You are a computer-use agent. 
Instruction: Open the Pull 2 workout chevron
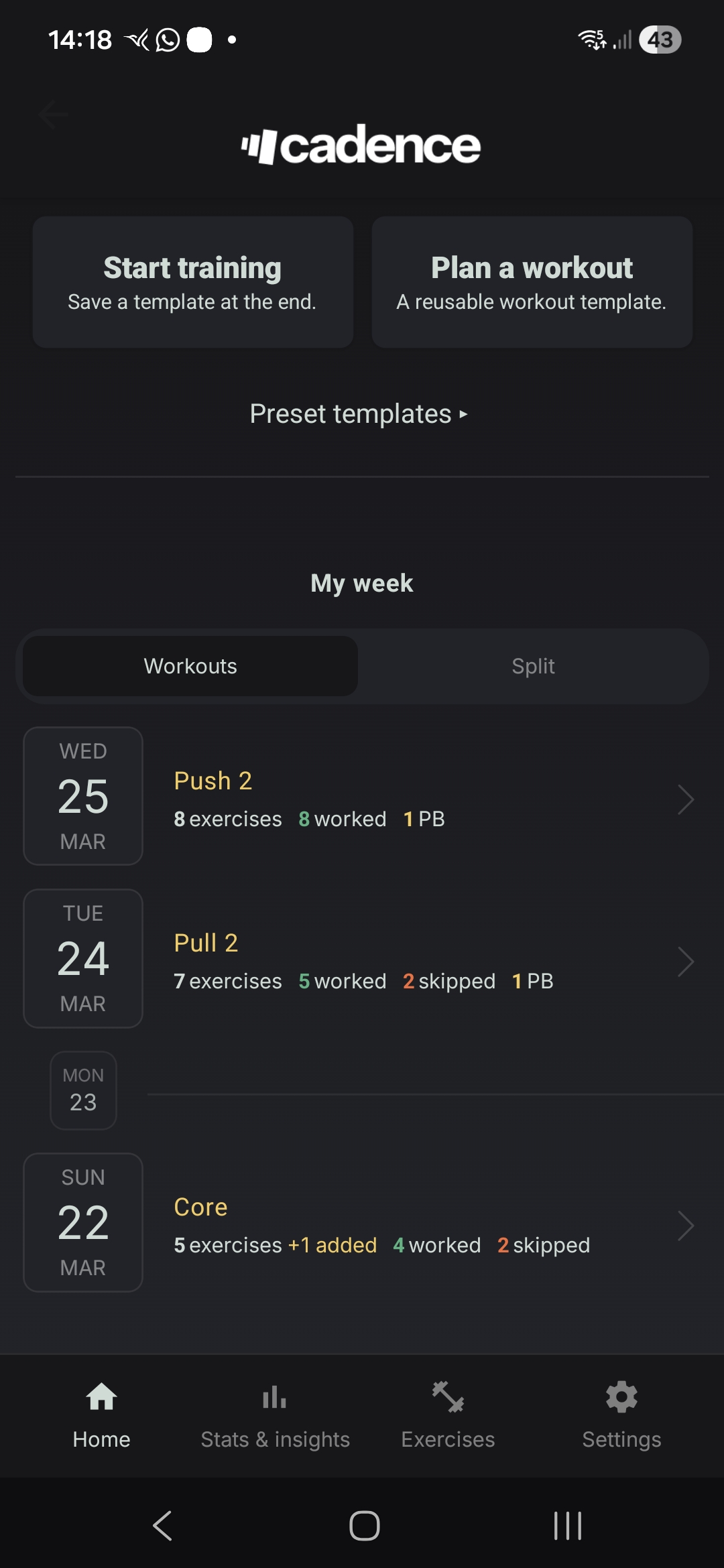(x=686, y=961)
